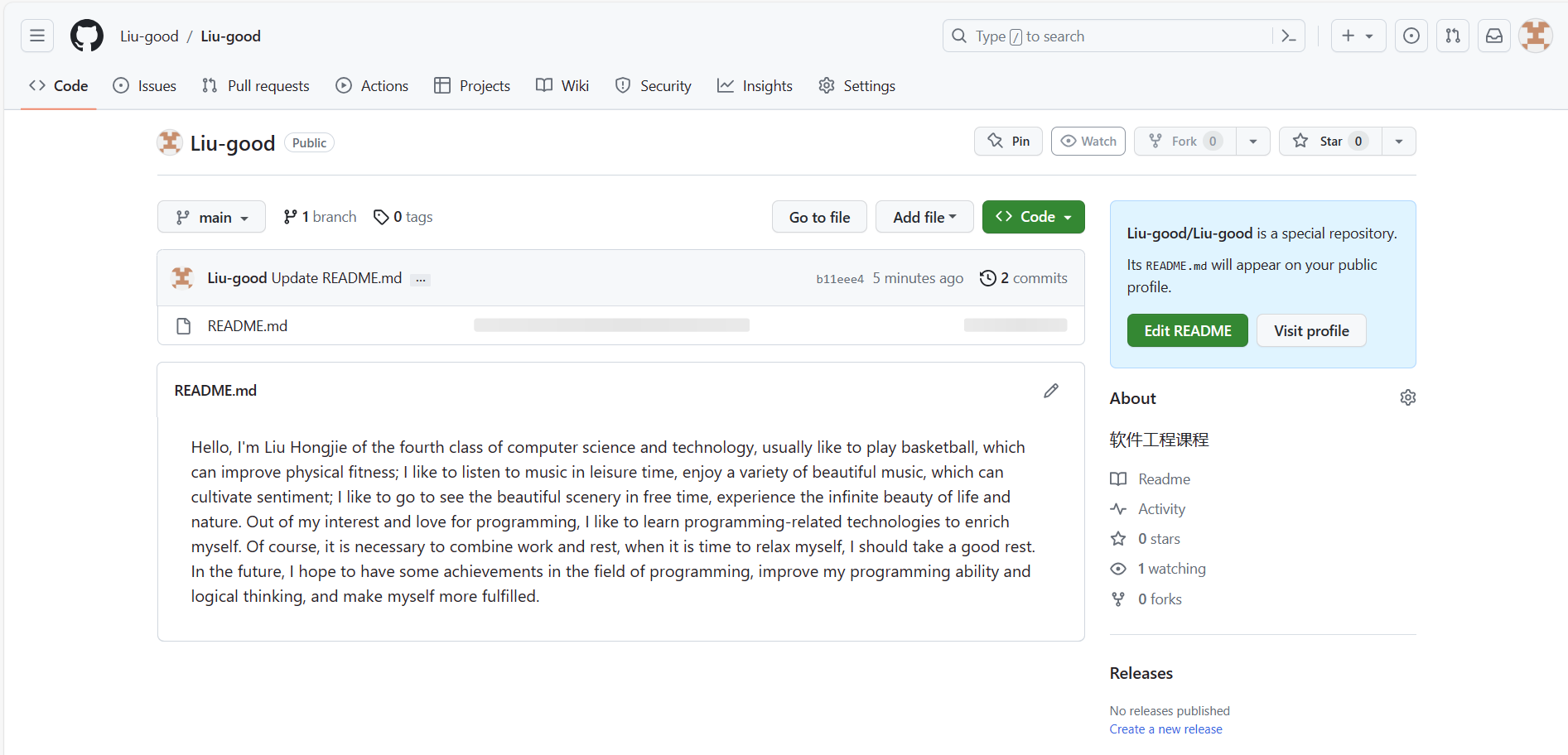This screenshot has width=1568, height=755.
Task: Star the Liu-good repository
Action: [x=1329, y=142]
